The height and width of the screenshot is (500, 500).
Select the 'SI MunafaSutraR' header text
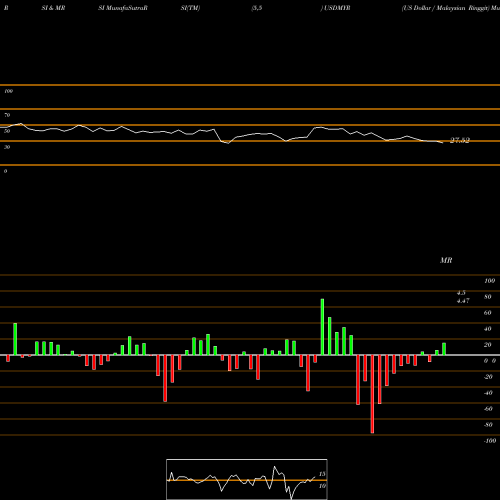coord(123,8)
